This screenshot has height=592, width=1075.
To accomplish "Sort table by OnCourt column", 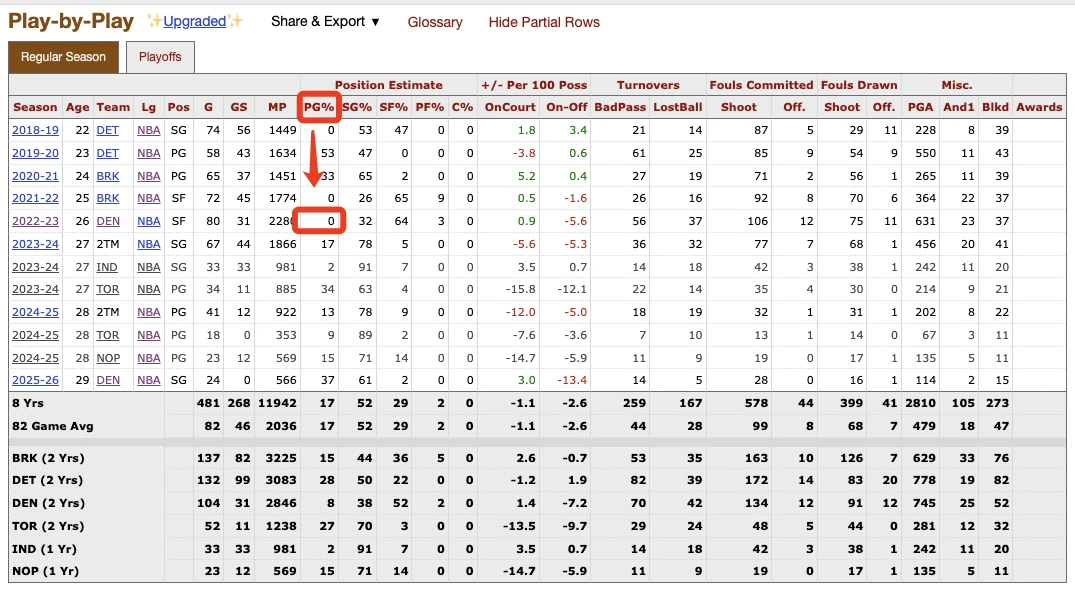I will [510, 107].
